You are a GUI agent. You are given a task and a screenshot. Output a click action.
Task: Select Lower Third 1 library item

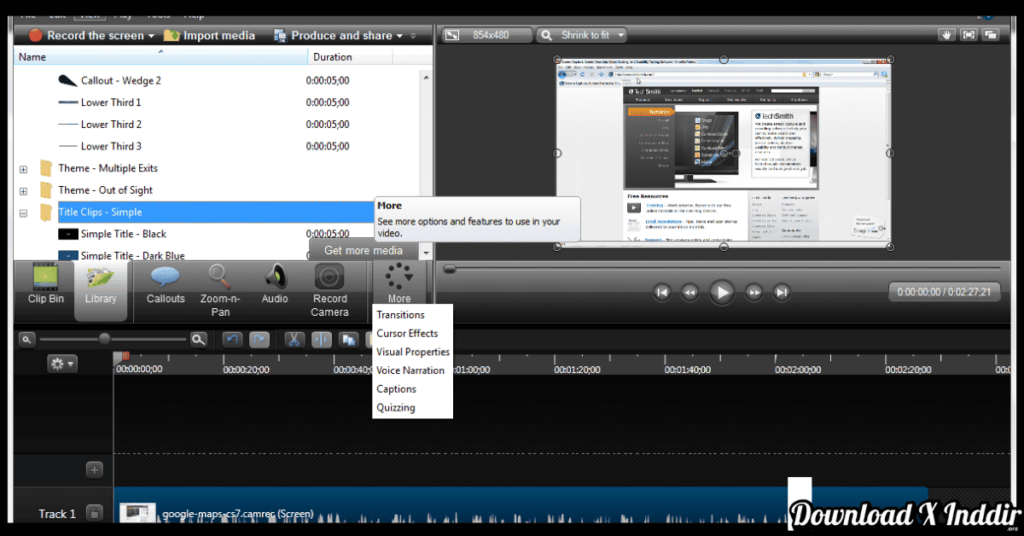click(111, 102)
